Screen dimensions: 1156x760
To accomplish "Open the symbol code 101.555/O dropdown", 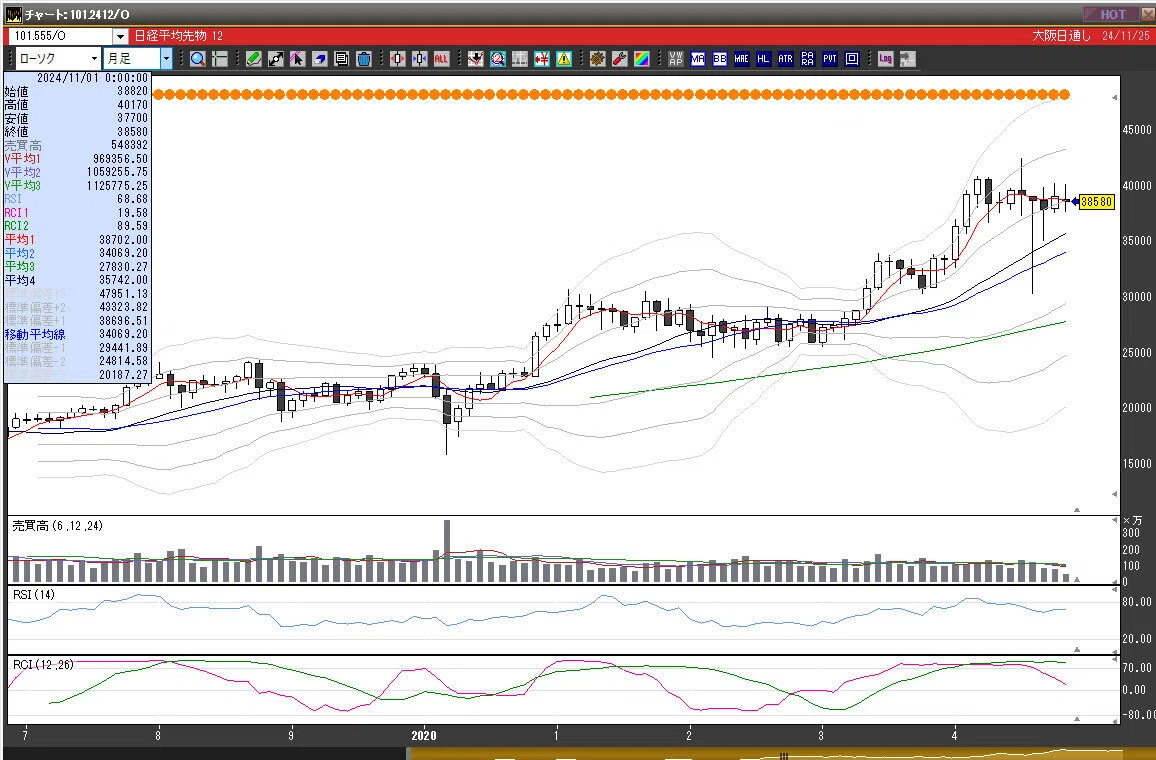I will pyautogui.click(x=121, y=36).
